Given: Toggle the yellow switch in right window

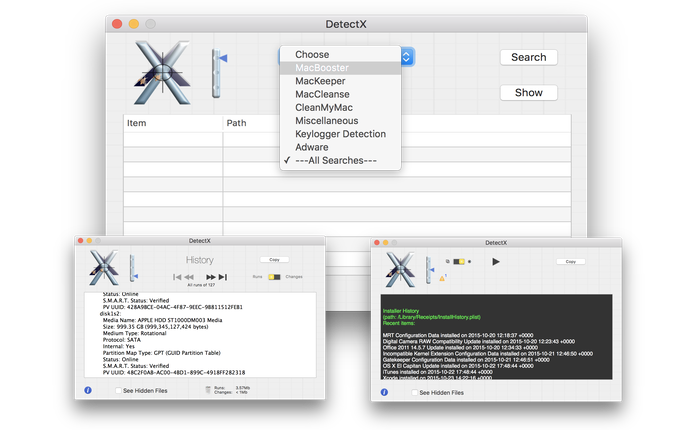Looking at the screenshot, I should (x=459, y=262).
